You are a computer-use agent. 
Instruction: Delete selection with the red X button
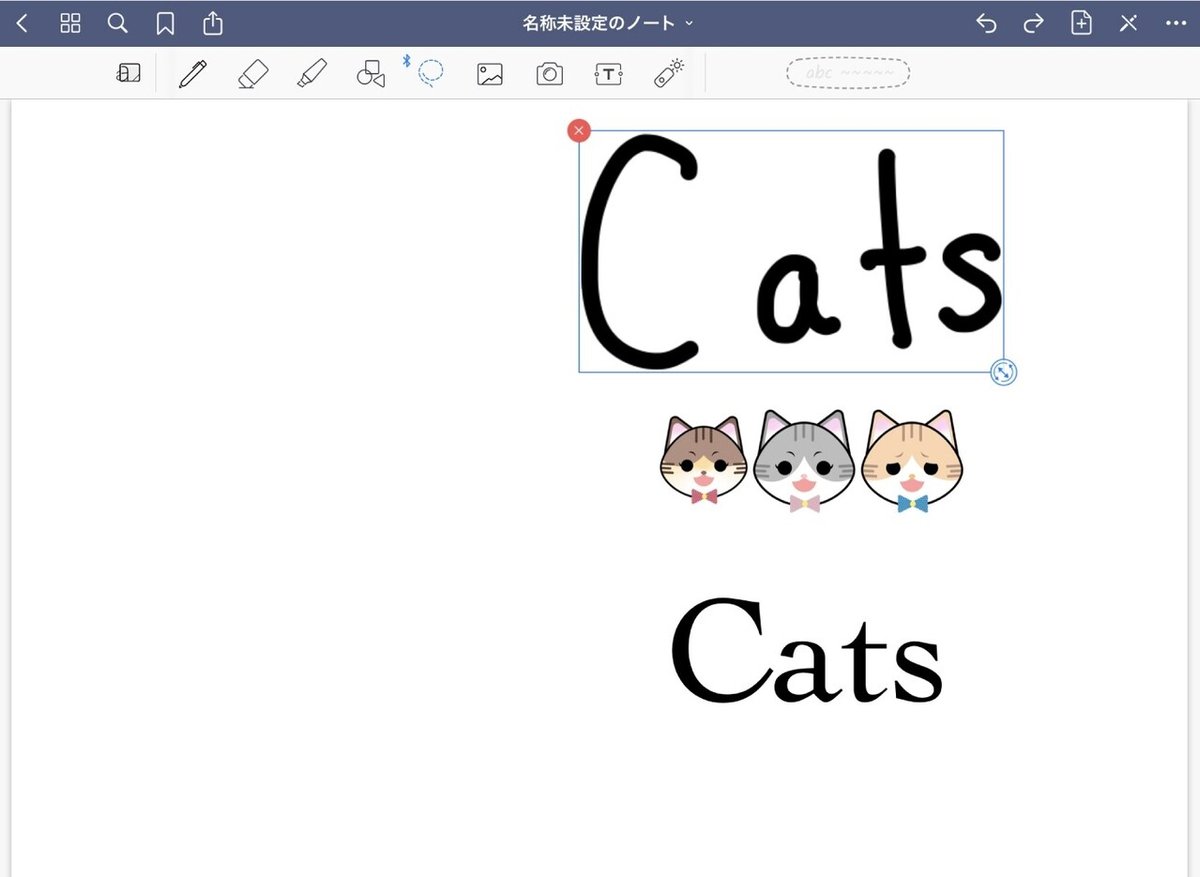pos(578,130)
